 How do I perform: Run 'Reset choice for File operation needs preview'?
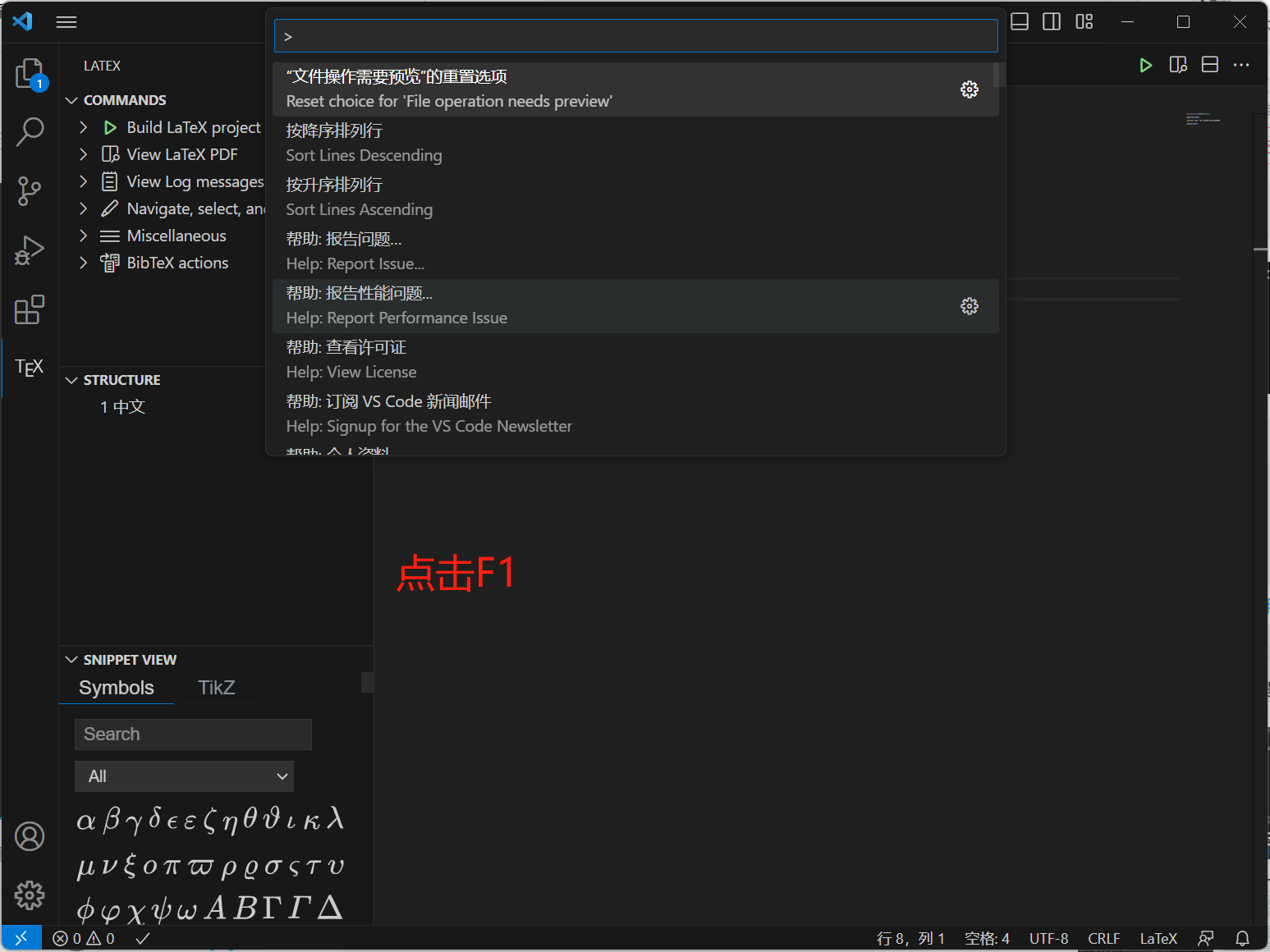click(x=635, y=89)
